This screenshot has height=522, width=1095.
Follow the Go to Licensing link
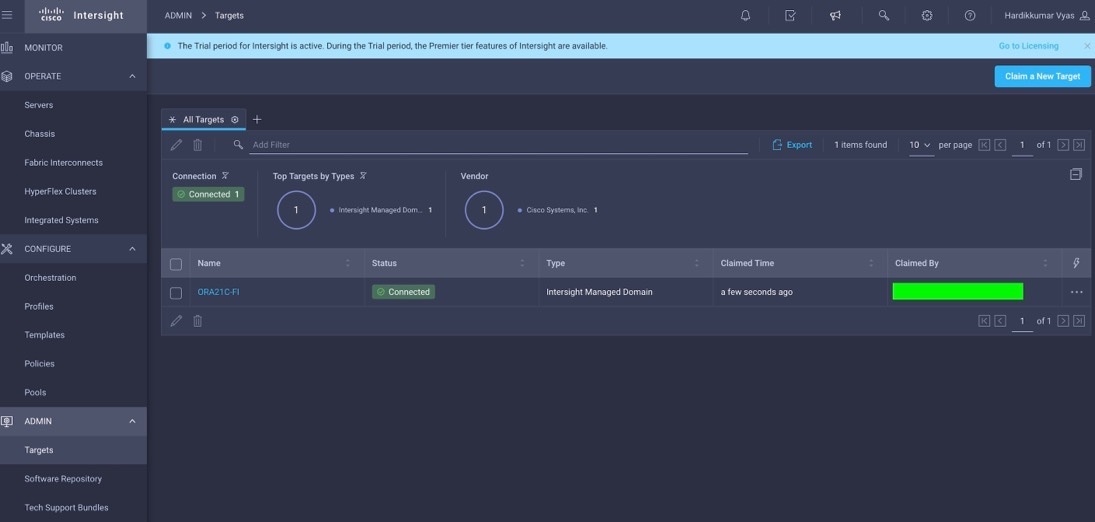(x=1028, y=46)
